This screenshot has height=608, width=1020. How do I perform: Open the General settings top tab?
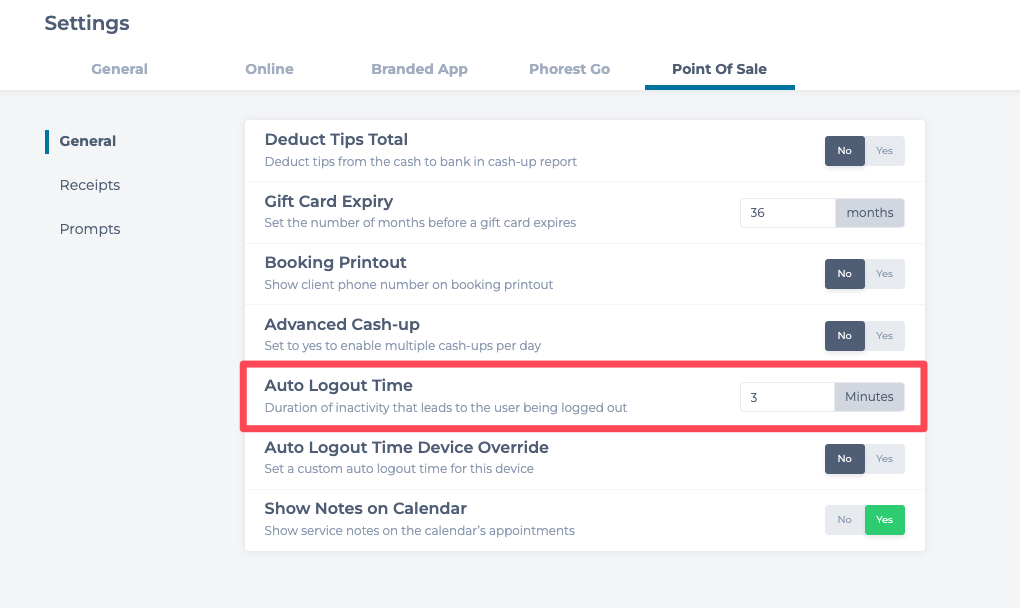coord(119,69)
